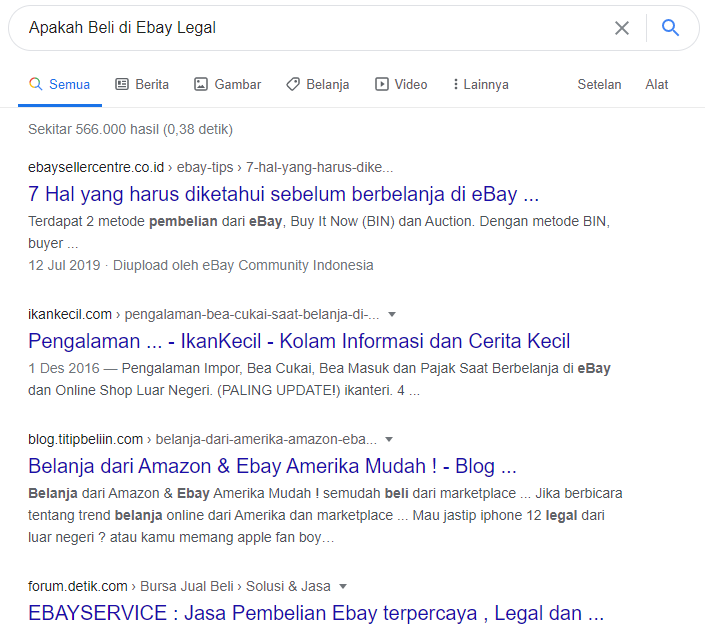Screen dimensions: 705x631
Task: Open '7 Hal yang harus diketahui sebelum berbelanja' result
Action: [283, 194]
